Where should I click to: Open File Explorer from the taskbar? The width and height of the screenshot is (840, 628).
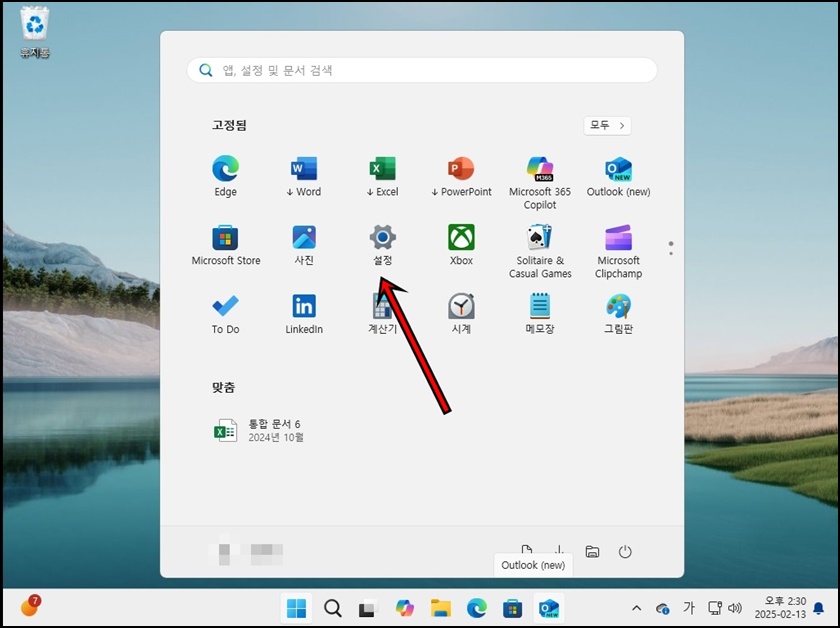point(440,608)
